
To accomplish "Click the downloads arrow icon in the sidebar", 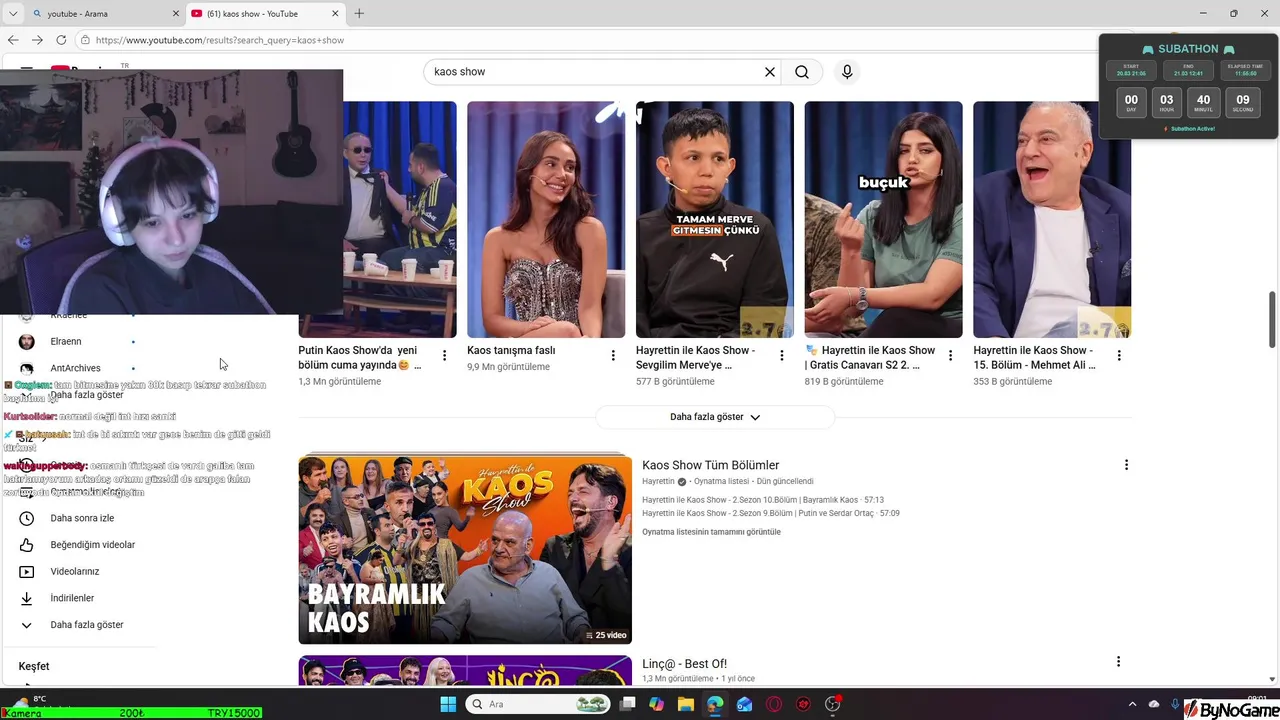I will [27, 598].
